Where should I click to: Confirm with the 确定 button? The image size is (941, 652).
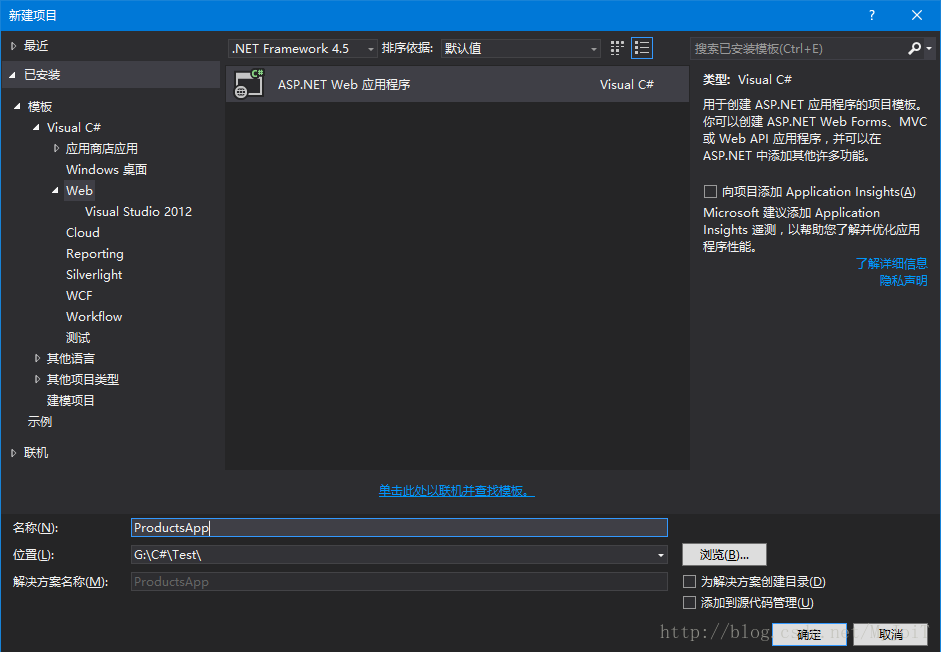pos(810,634)
